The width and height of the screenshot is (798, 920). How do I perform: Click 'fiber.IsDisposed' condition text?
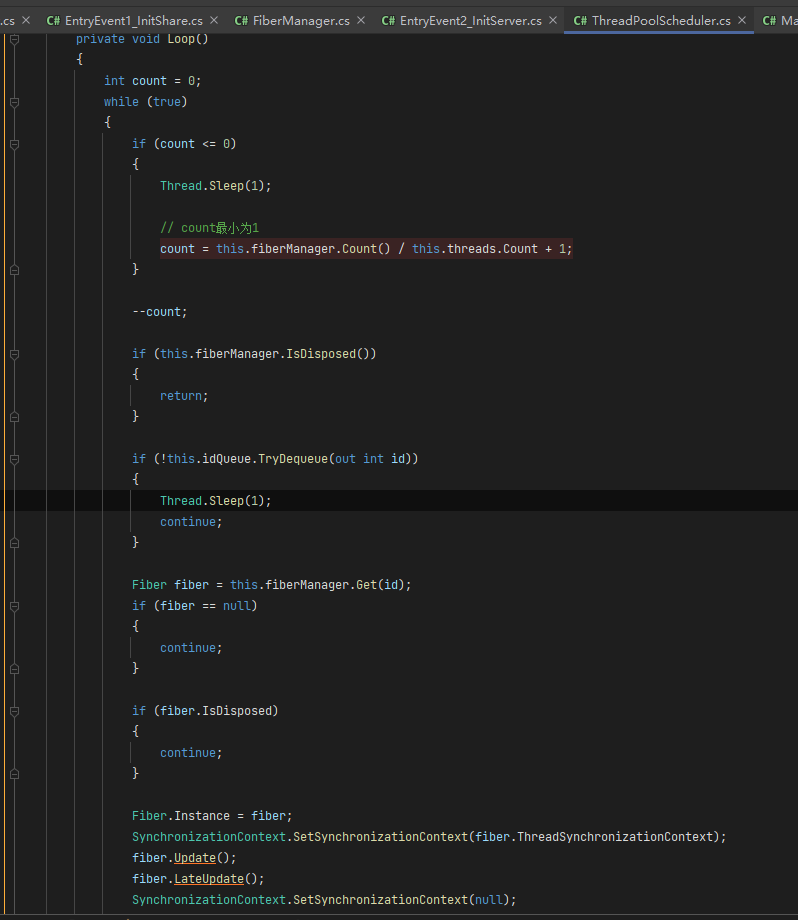[216, 711]
